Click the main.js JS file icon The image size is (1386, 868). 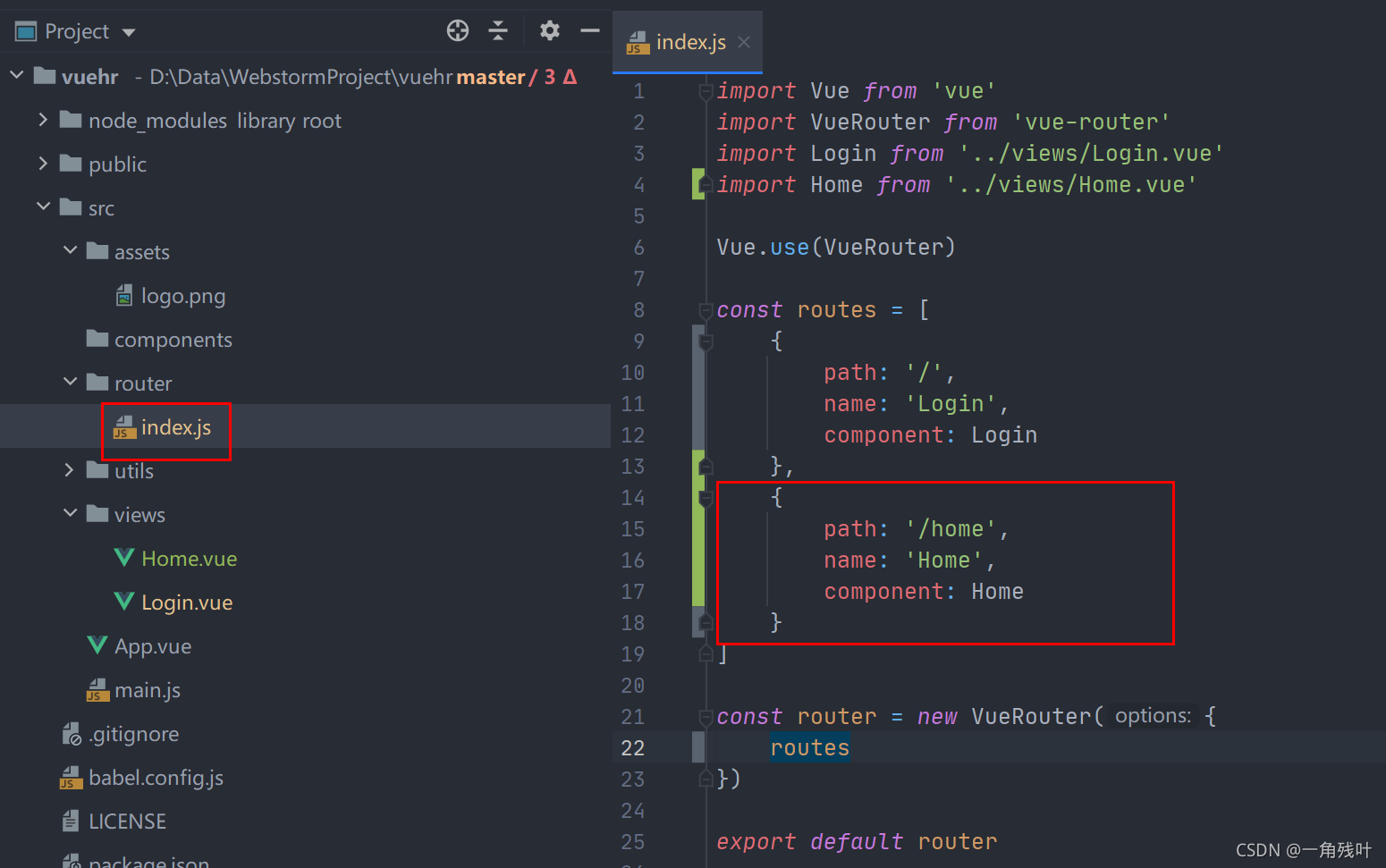pyautogui.click(x=97, y=690)
